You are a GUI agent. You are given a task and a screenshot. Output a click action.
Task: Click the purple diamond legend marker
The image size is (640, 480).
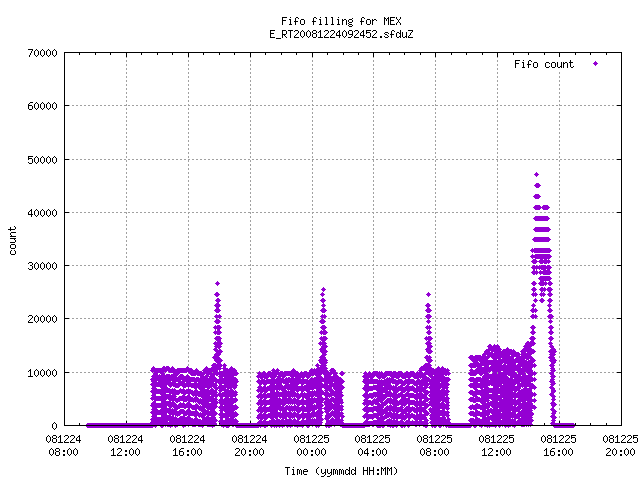[x=596, y=64]
